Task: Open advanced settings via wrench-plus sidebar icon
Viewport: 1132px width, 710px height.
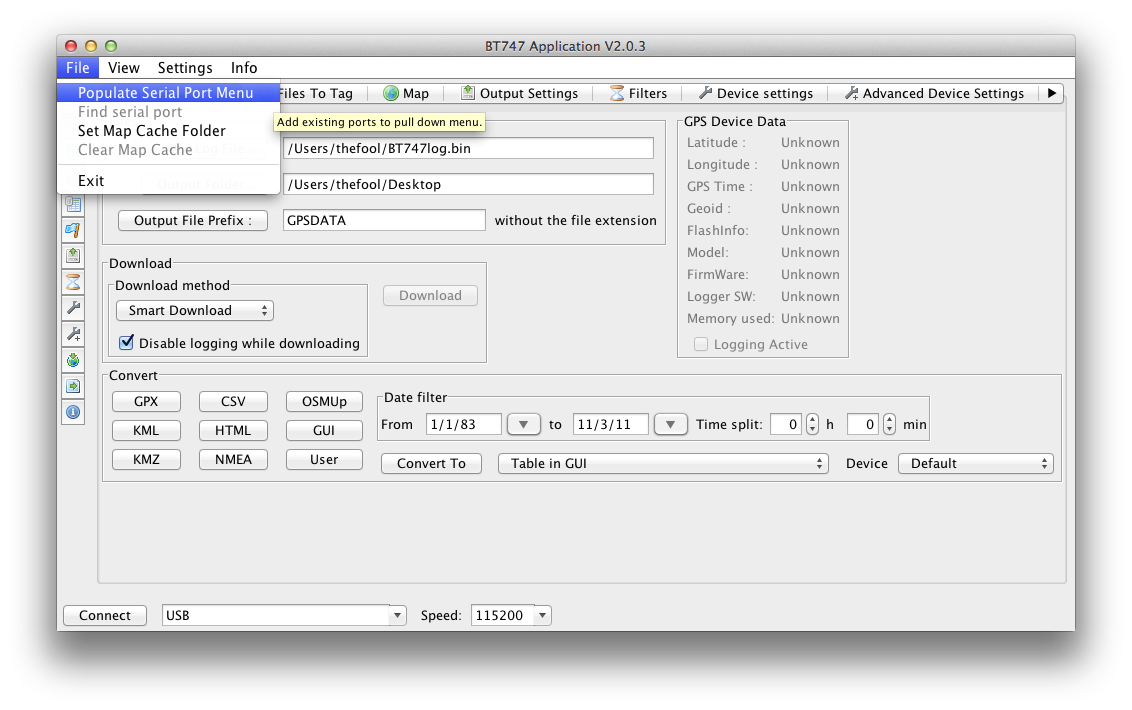Action: coord(73,334)
